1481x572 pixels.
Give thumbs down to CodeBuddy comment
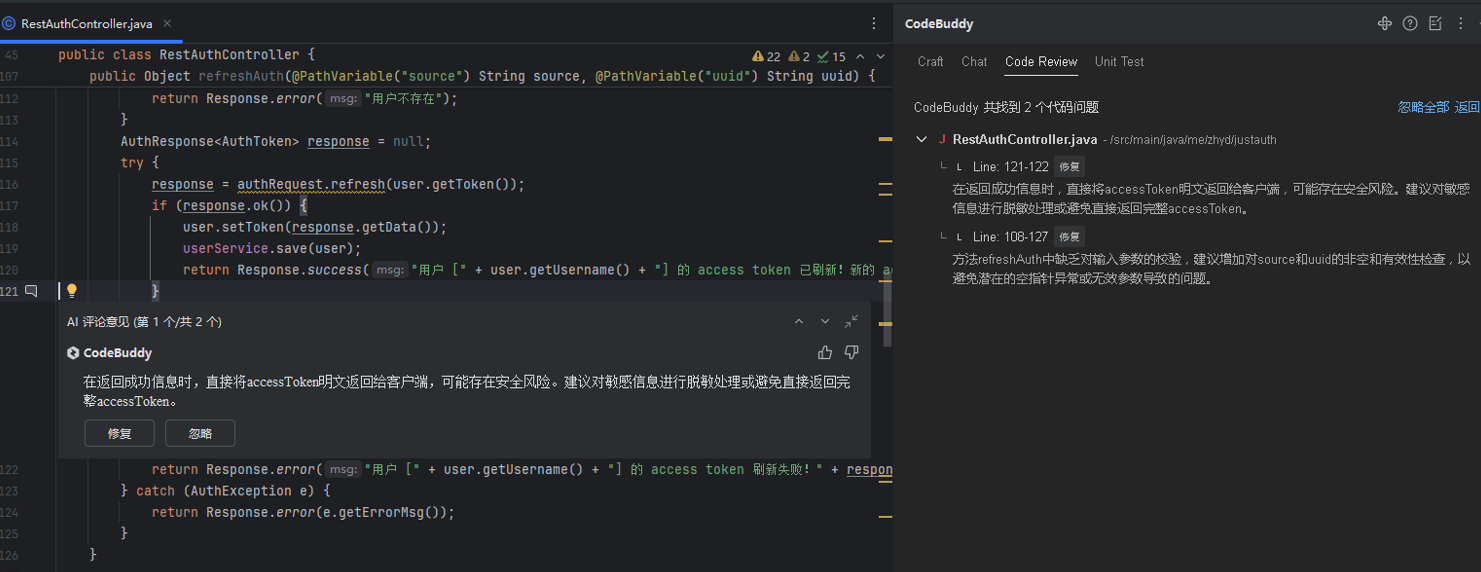point(851,352)
